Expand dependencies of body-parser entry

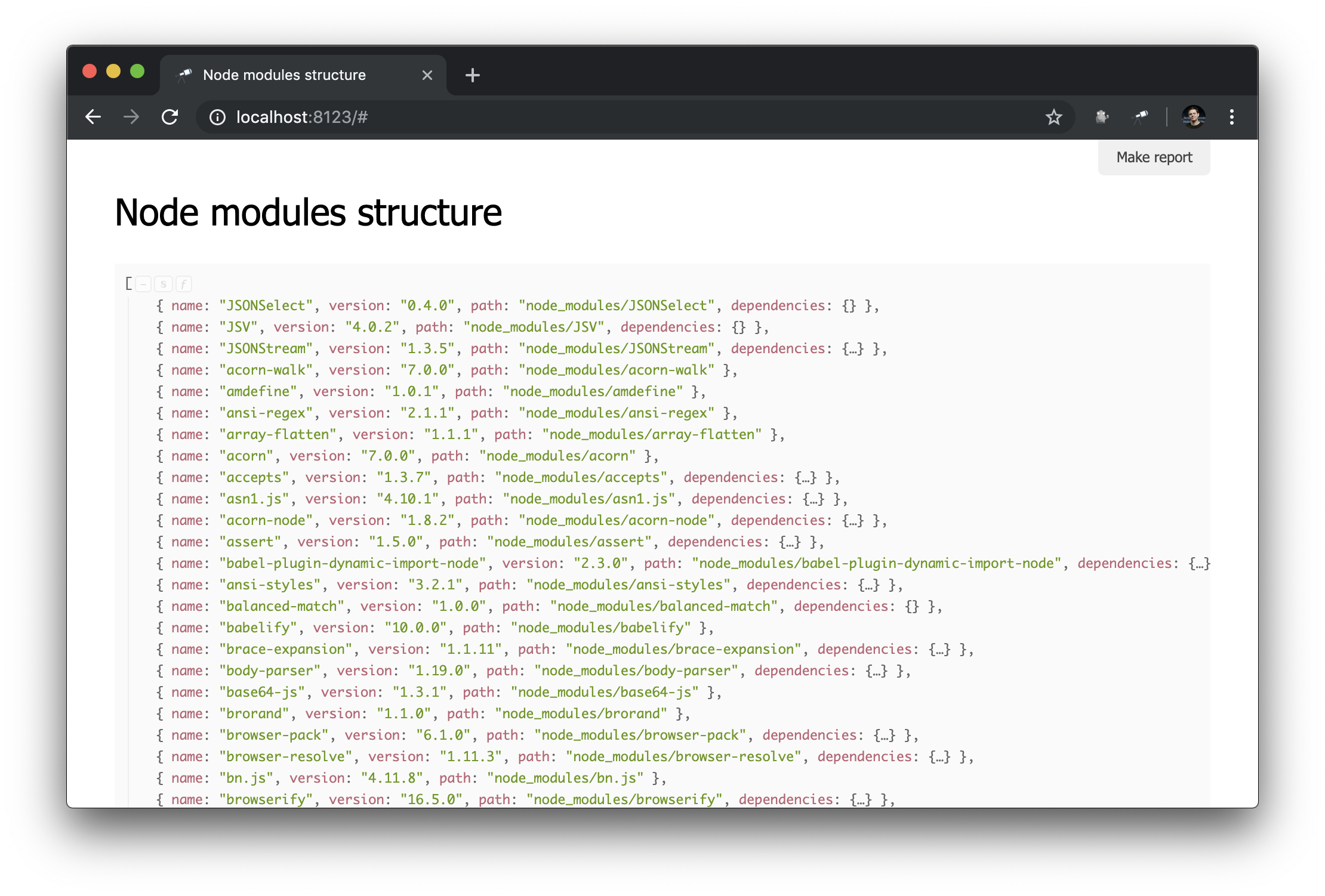coord(877,671)
